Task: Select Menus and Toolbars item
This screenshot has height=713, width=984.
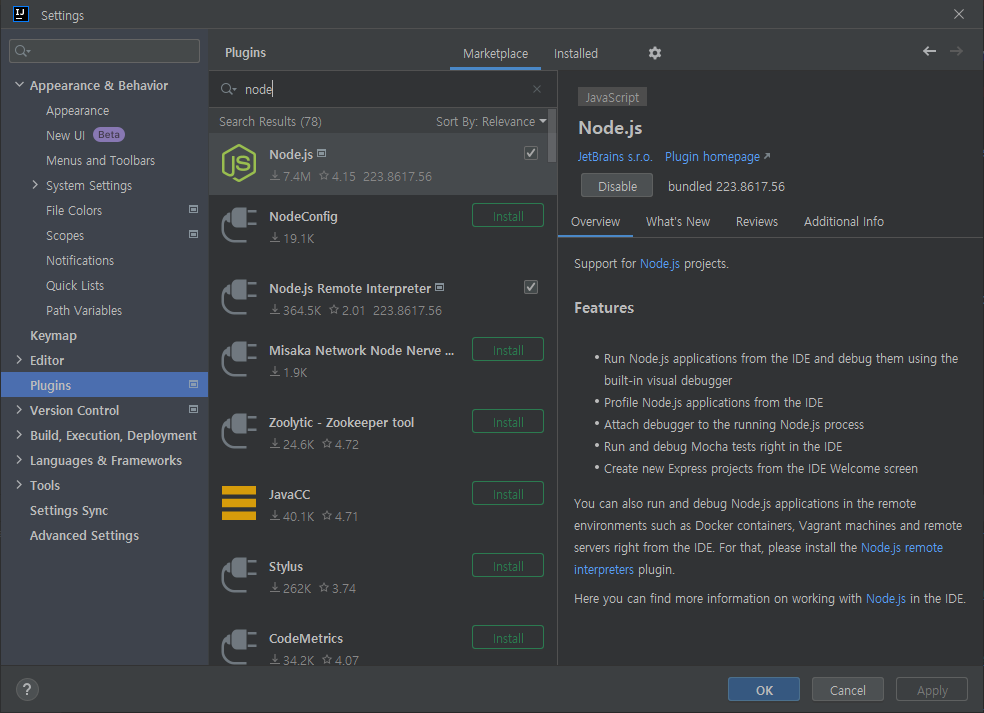Action: point(100,160)
